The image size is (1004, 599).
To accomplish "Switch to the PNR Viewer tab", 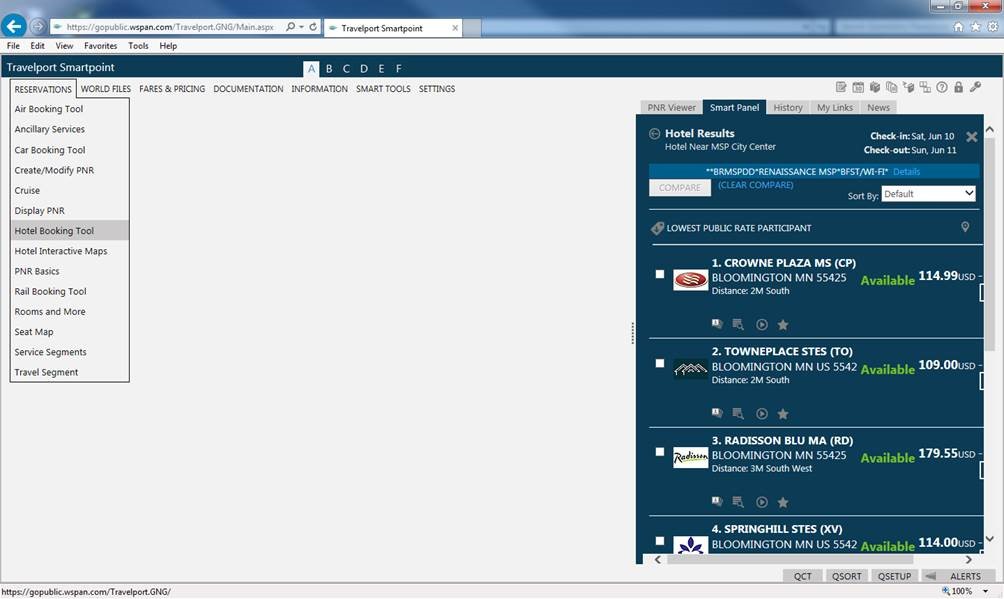I will click(x=671, y=108).
